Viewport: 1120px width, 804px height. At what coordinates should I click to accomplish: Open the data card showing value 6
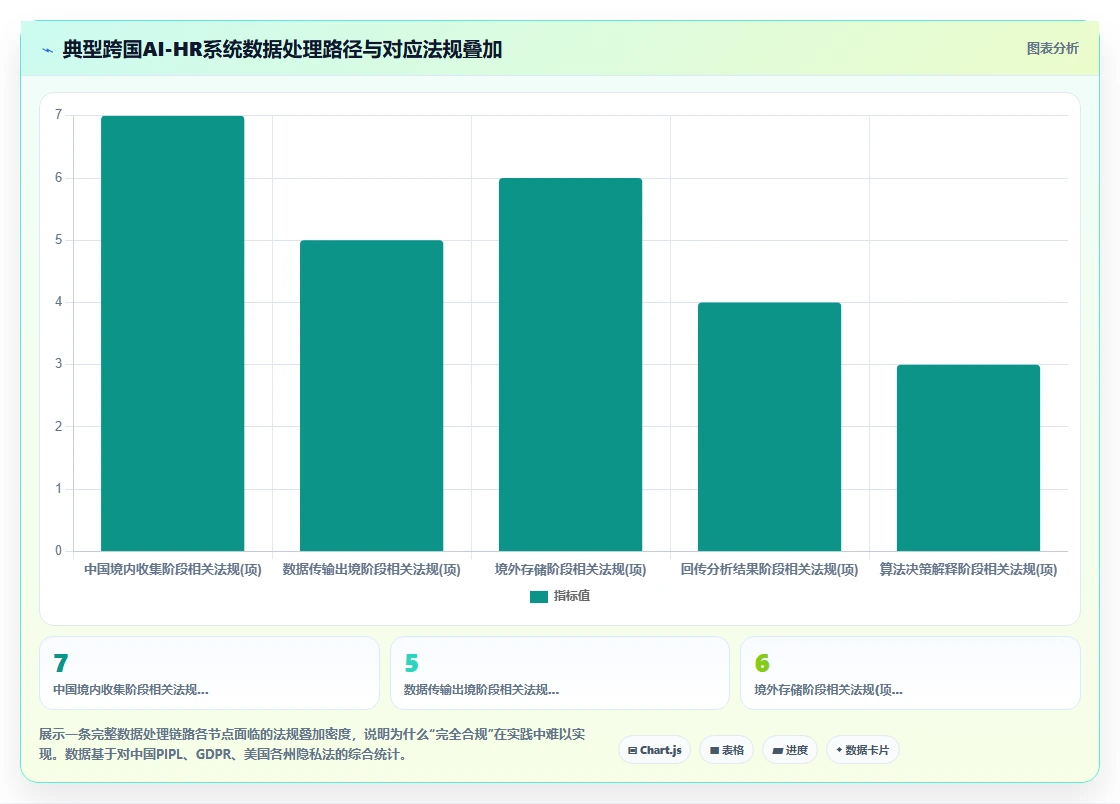click(910, 673)
